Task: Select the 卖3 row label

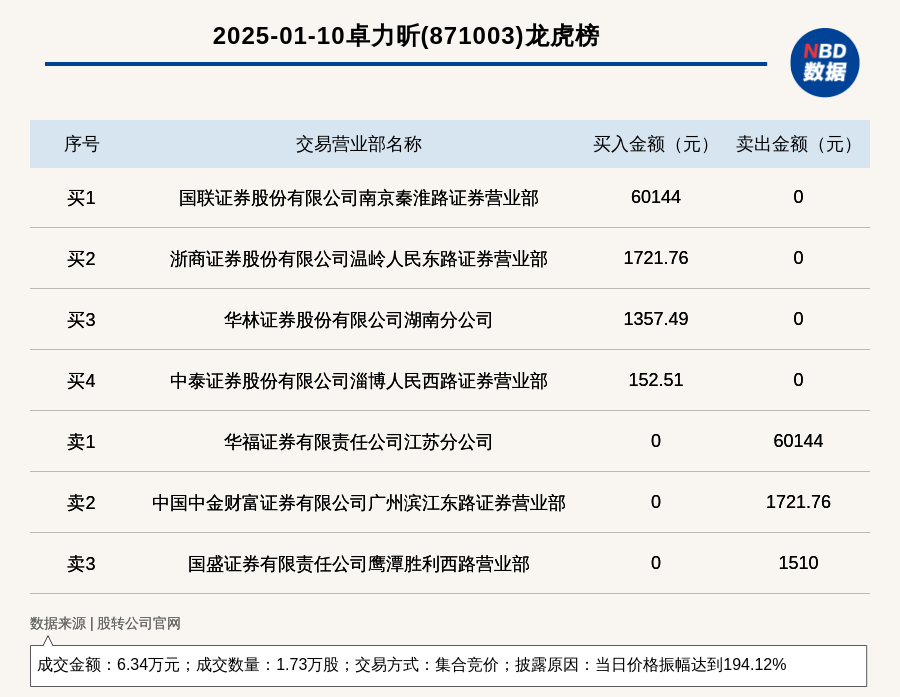Action: [81, 564]
